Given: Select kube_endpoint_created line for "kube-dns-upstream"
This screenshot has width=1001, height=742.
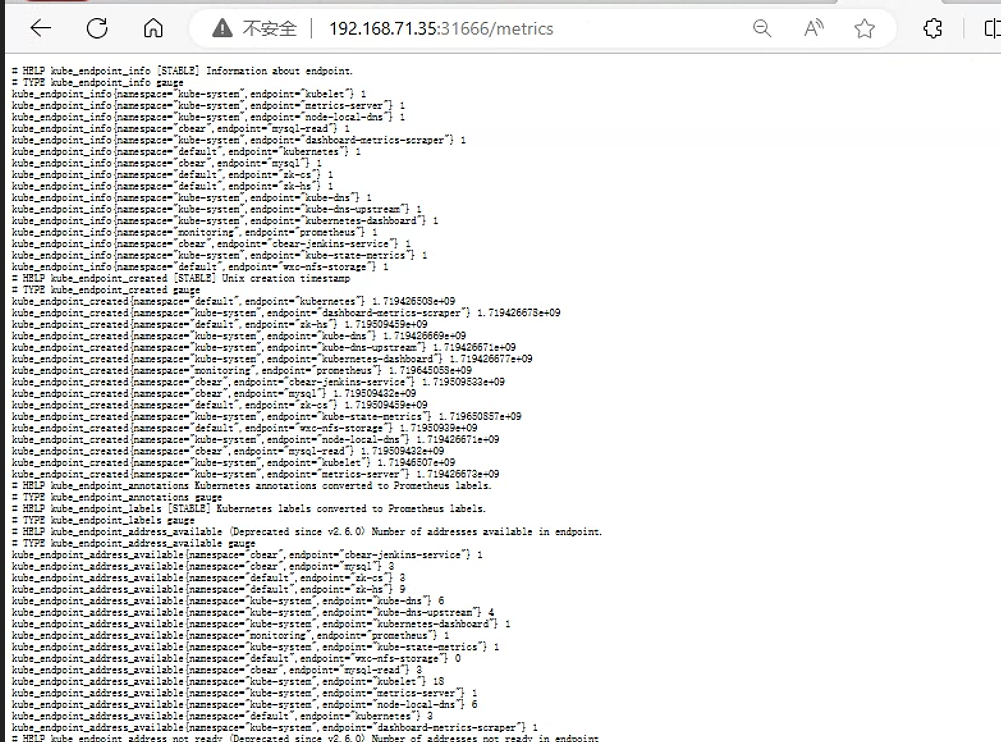Looking at the screenshot, I should [x=264, y=347].
